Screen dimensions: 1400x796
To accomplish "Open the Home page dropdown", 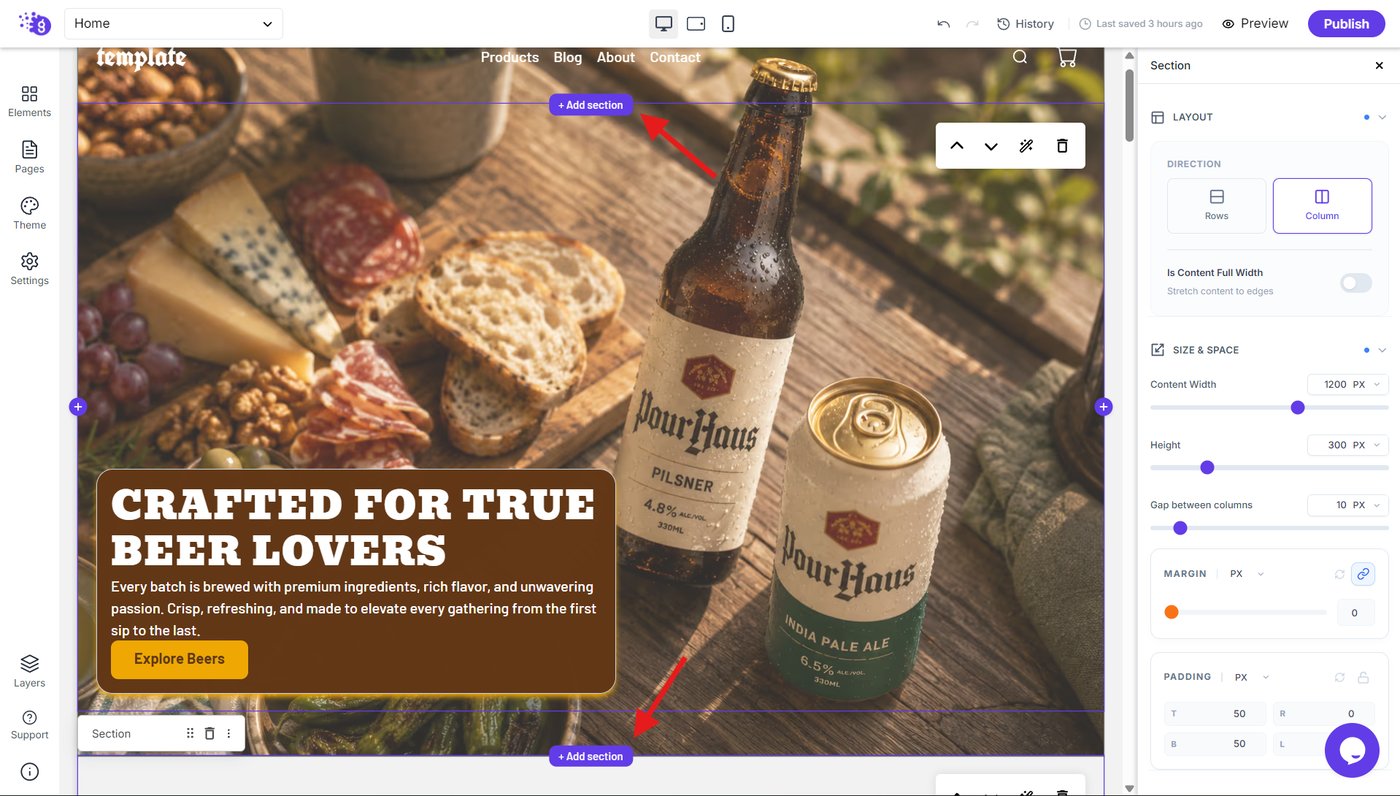I will point(173,23).
